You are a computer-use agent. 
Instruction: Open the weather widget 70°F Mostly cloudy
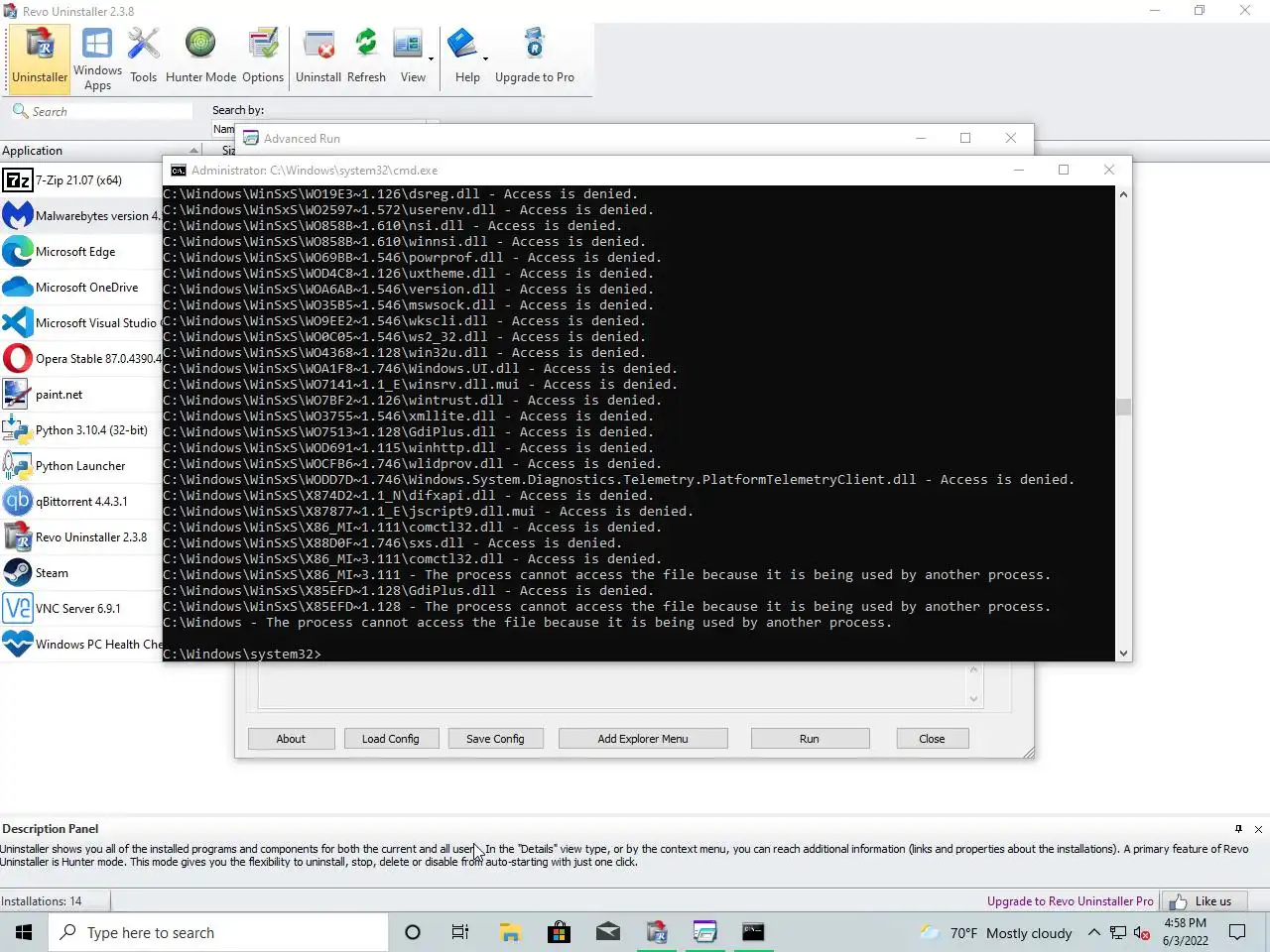tap(995, 932)
